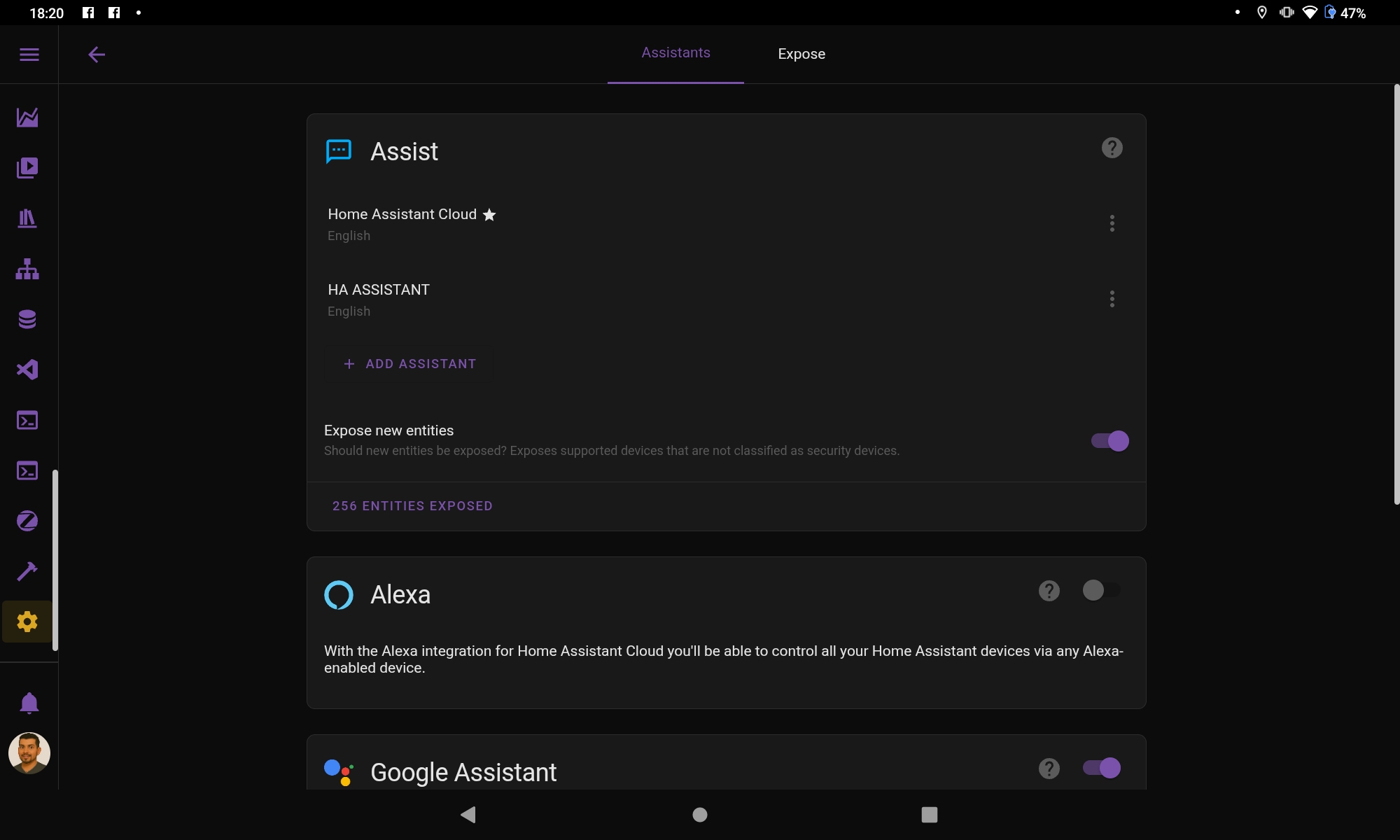Tap Android back navigation button
The width and height of the screenshot is (1400, 840).
468,814
